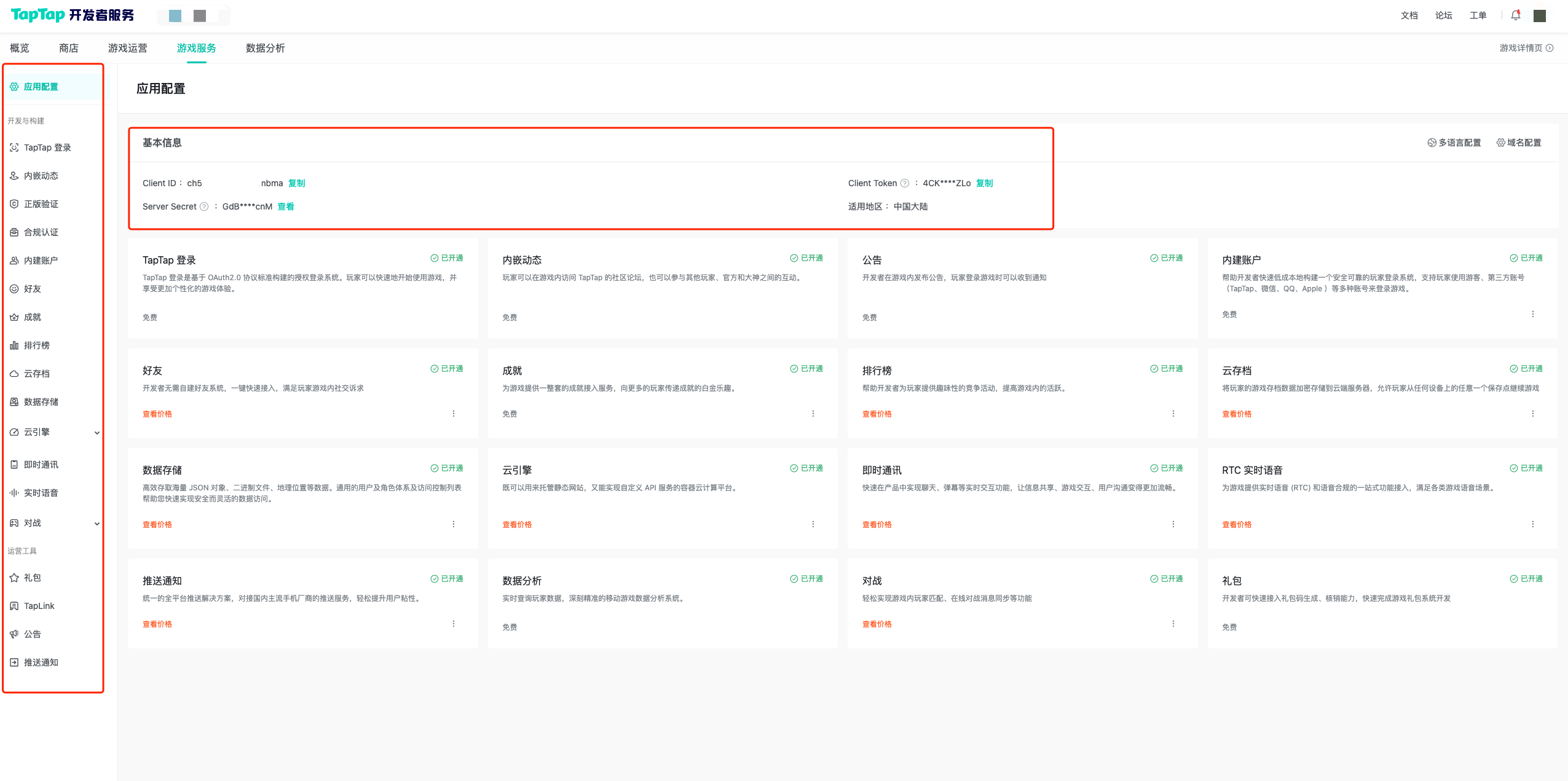Screen dimensions: 1568x781
Task: Click the TapTap developer services logo
Action: [x=73, y=15]
